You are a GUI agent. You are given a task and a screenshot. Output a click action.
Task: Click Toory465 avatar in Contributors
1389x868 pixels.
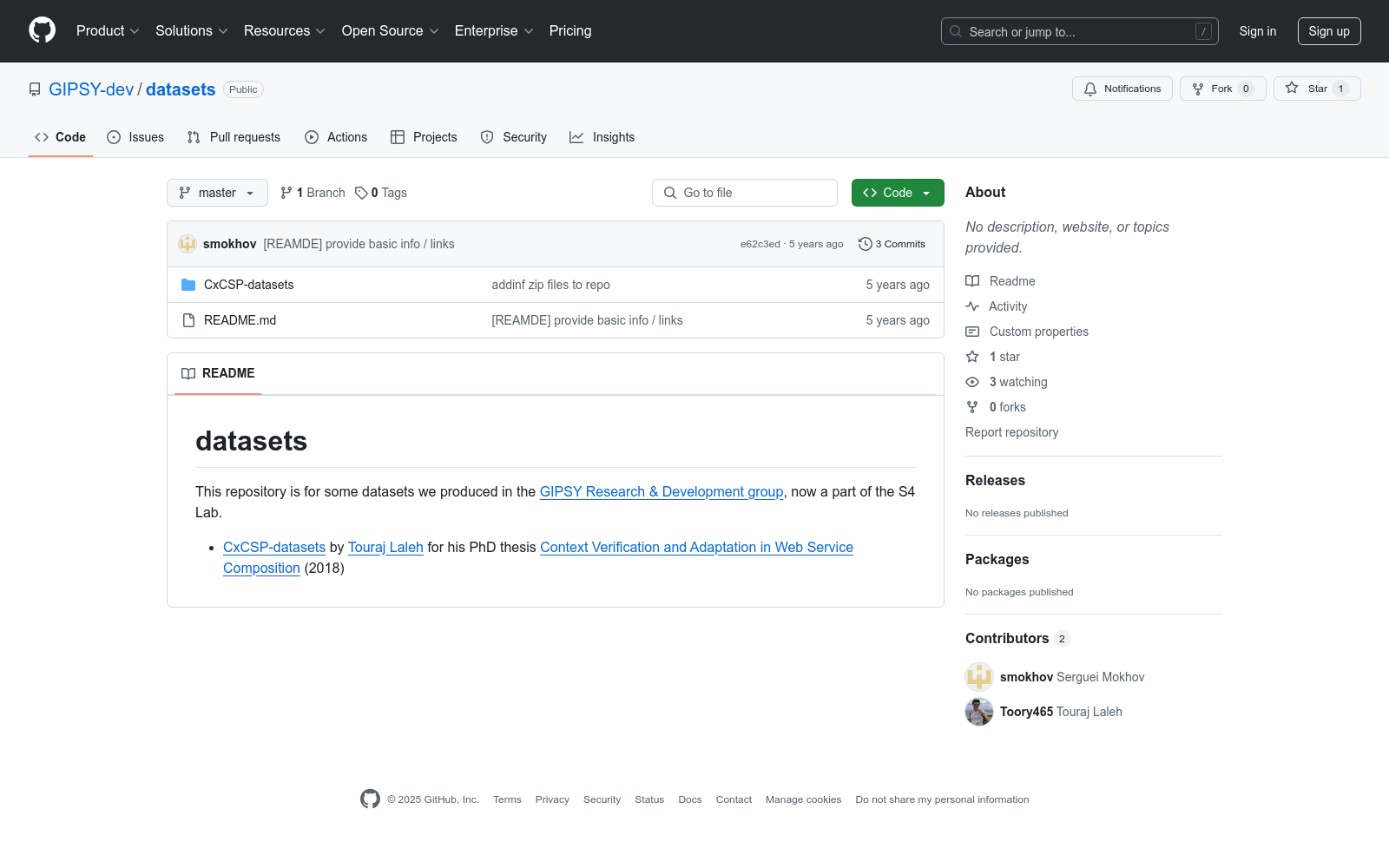point(979,712)
